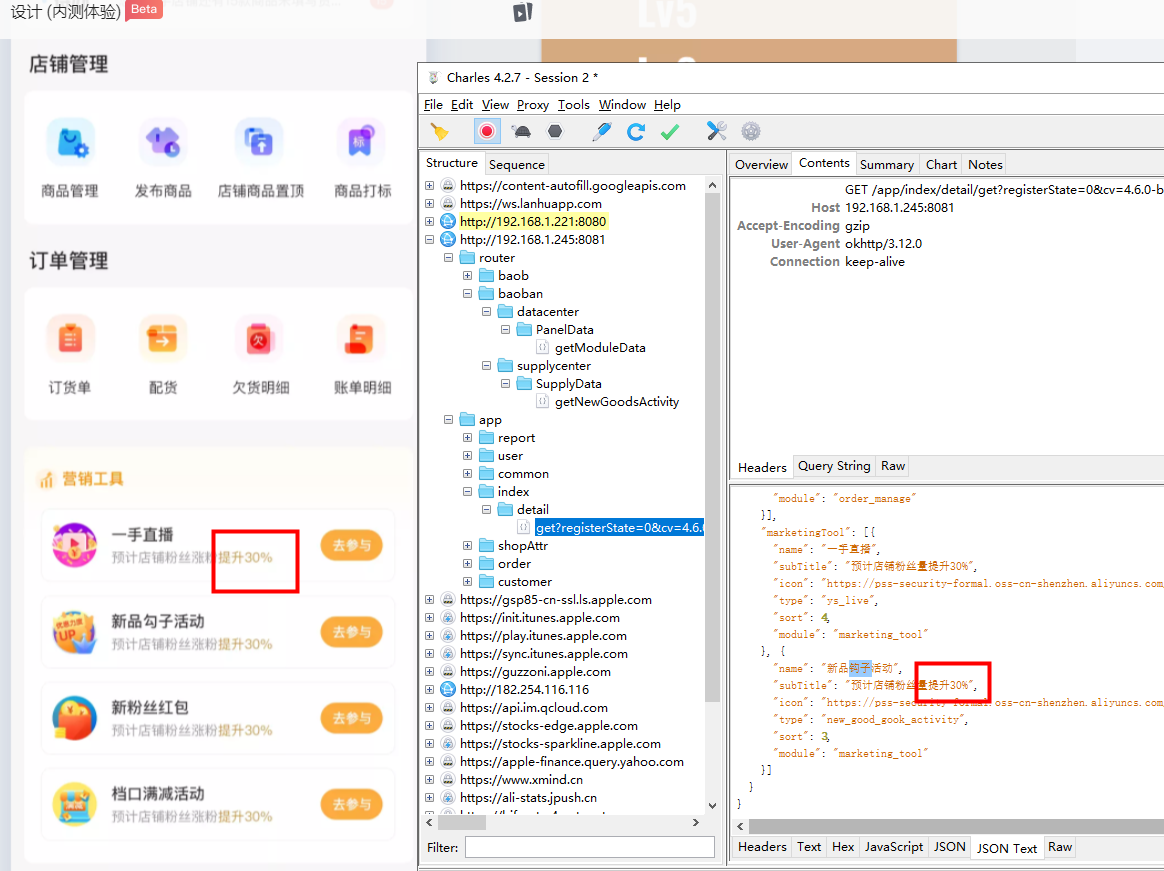Click the Filter input field
1164x871 pixels.
(589, 847)
